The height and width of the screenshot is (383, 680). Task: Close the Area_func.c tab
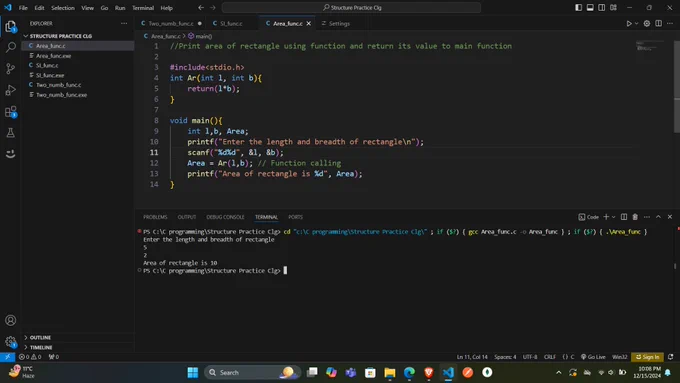(309, 23)
